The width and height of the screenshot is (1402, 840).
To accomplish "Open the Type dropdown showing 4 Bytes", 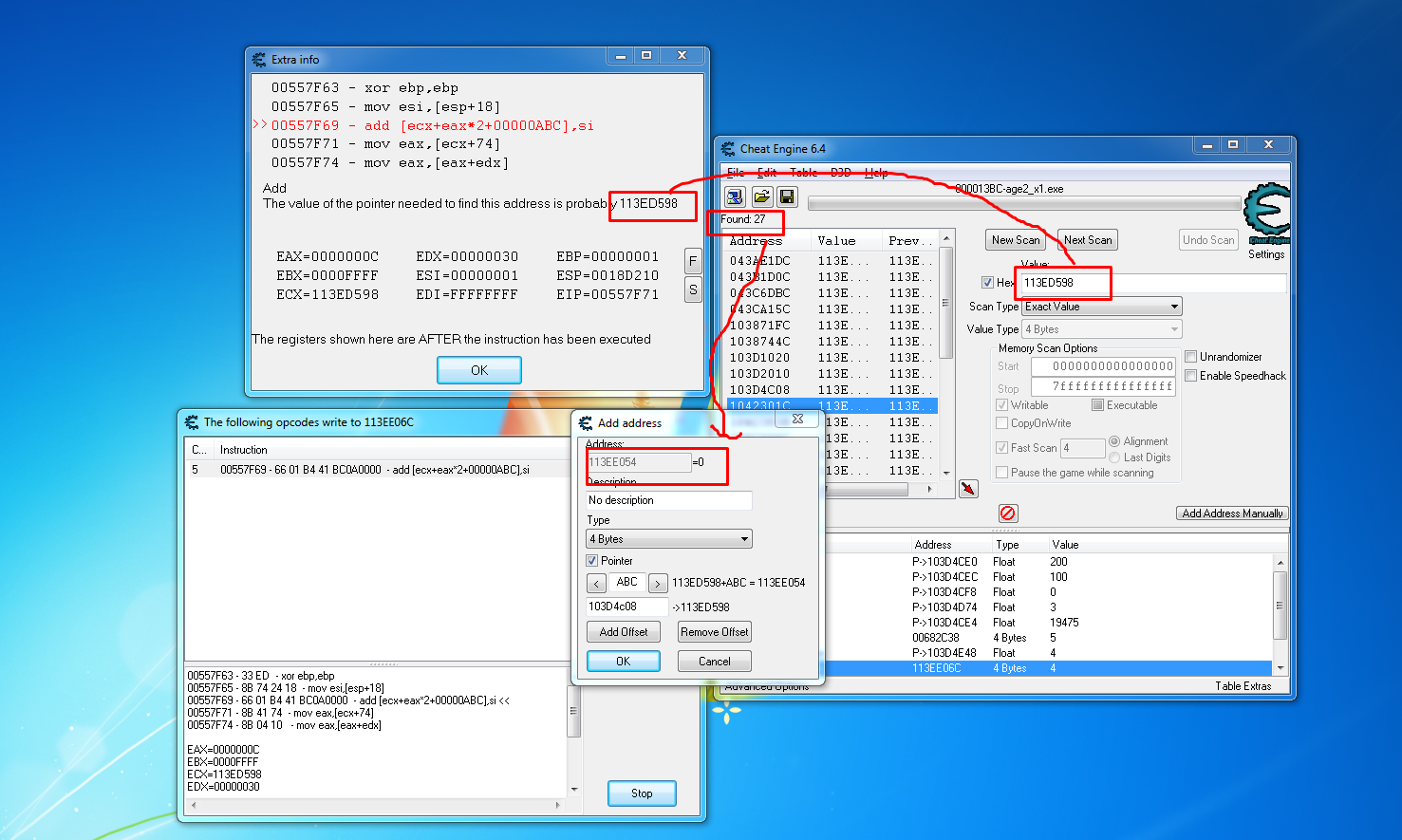I will pyautogui.click(x=669, y=539).
